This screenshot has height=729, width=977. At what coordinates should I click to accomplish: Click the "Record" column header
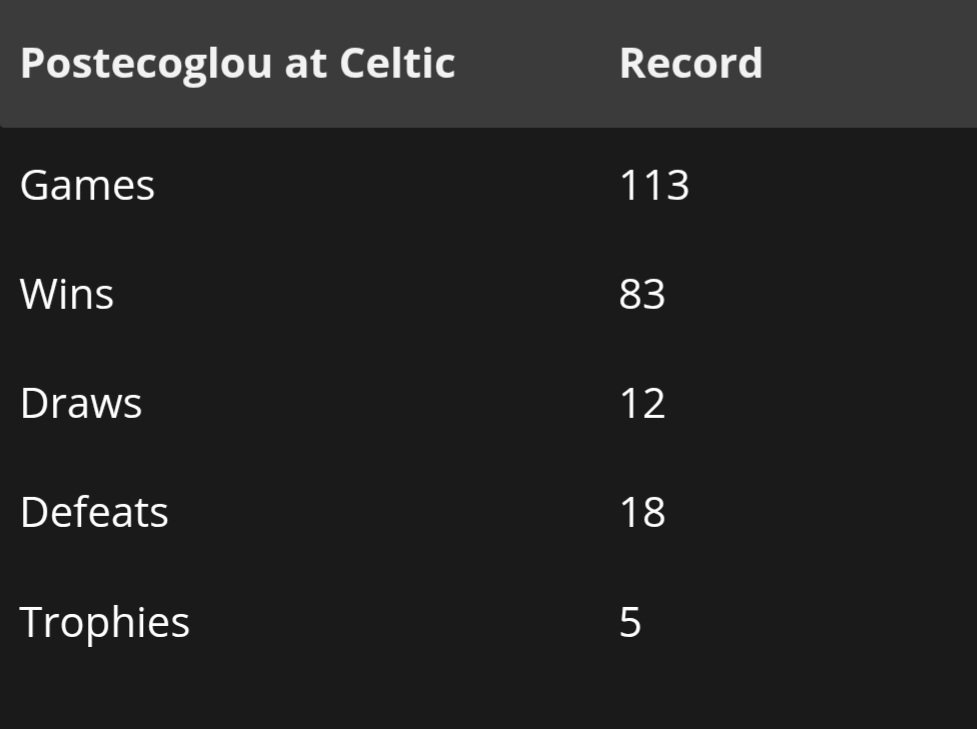click(691, 64)
